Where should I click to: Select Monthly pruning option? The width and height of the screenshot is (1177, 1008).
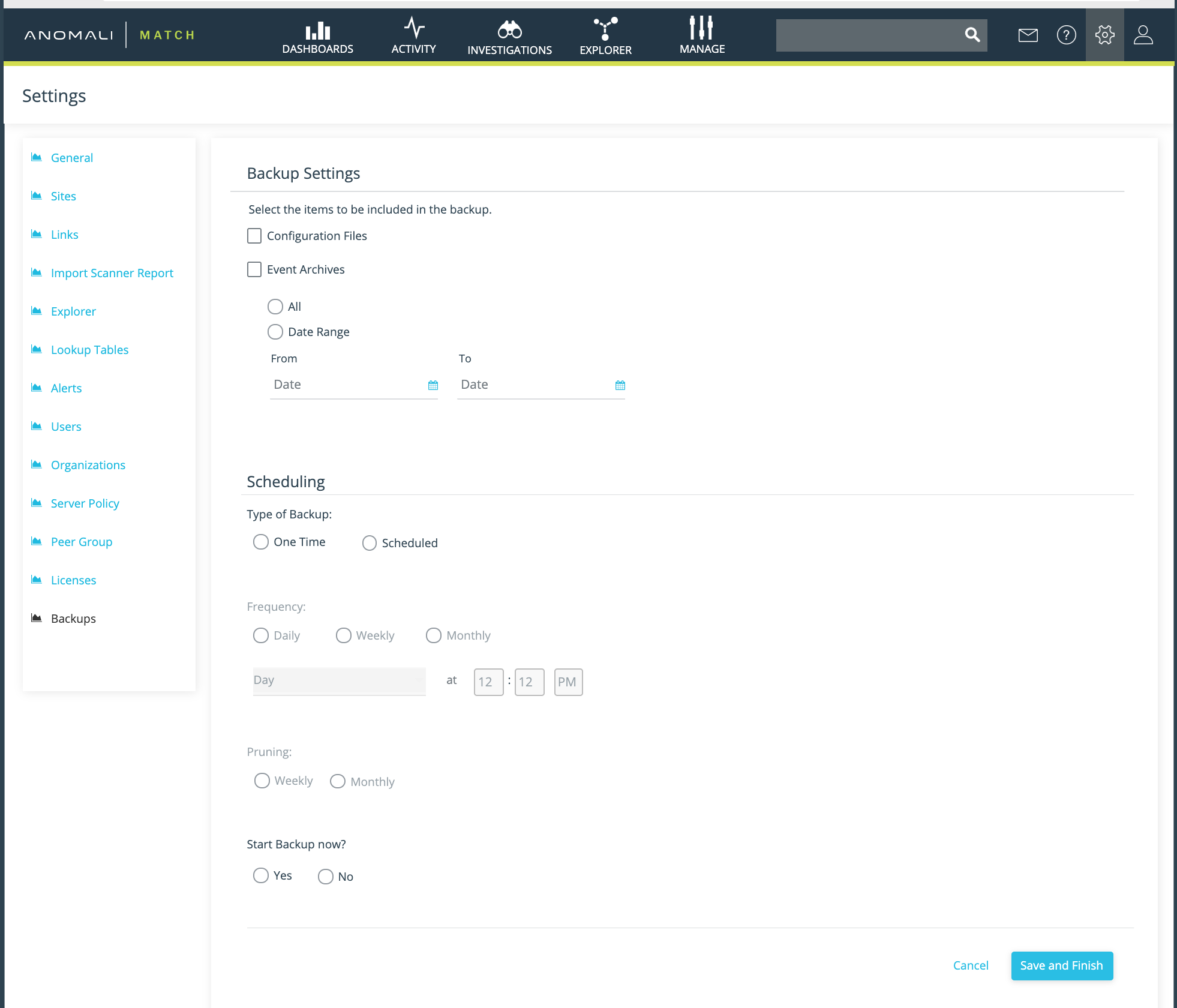(x=338, y=781)
